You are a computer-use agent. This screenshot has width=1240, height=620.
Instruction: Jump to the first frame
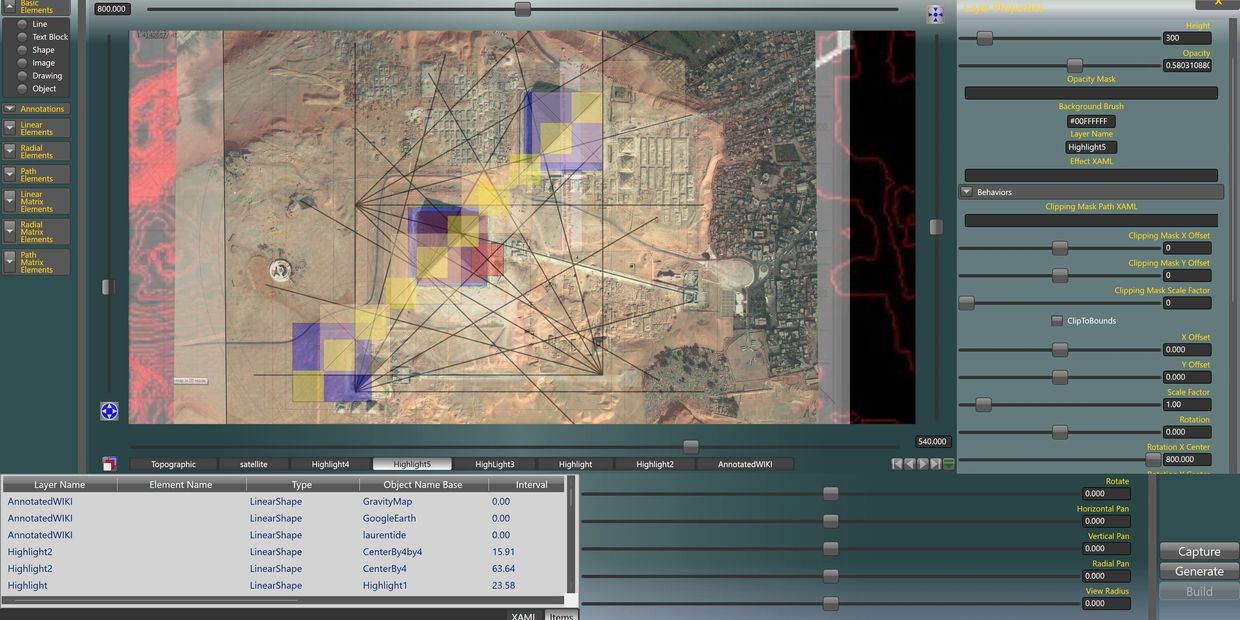point(897,464)
